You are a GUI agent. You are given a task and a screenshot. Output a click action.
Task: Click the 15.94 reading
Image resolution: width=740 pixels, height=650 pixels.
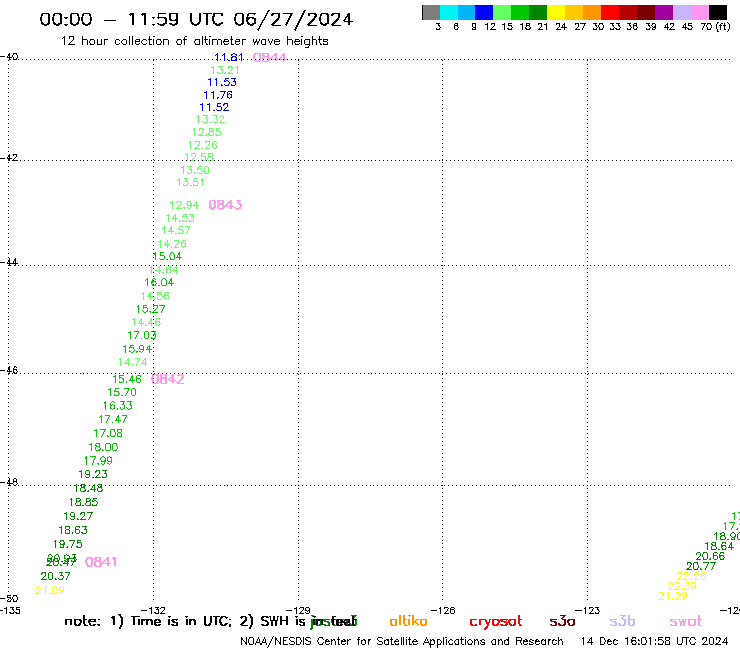137,349
